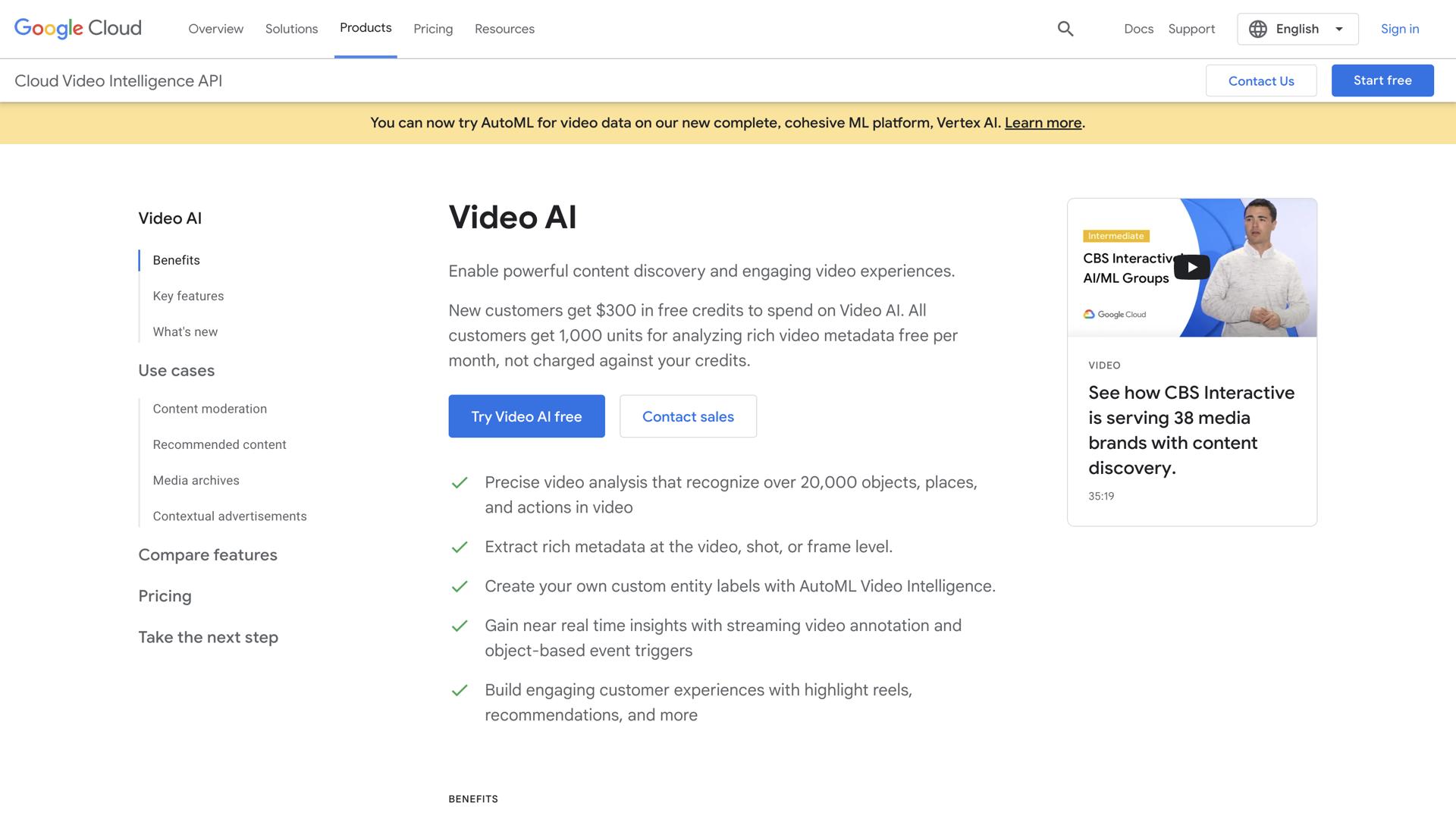Switch to the Products tab

366,29
